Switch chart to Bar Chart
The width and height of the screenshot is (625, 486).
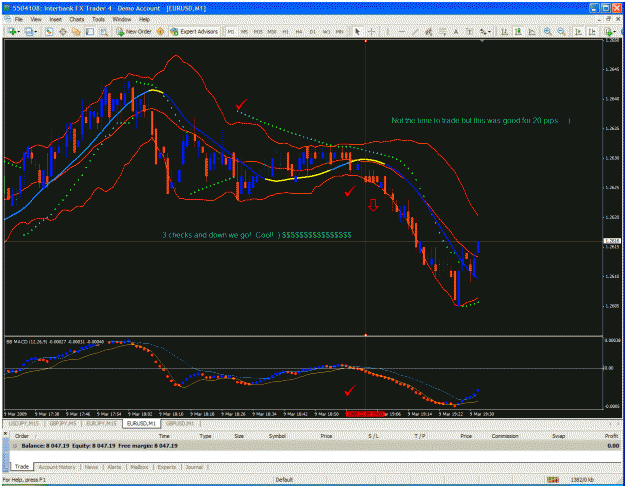504,31
